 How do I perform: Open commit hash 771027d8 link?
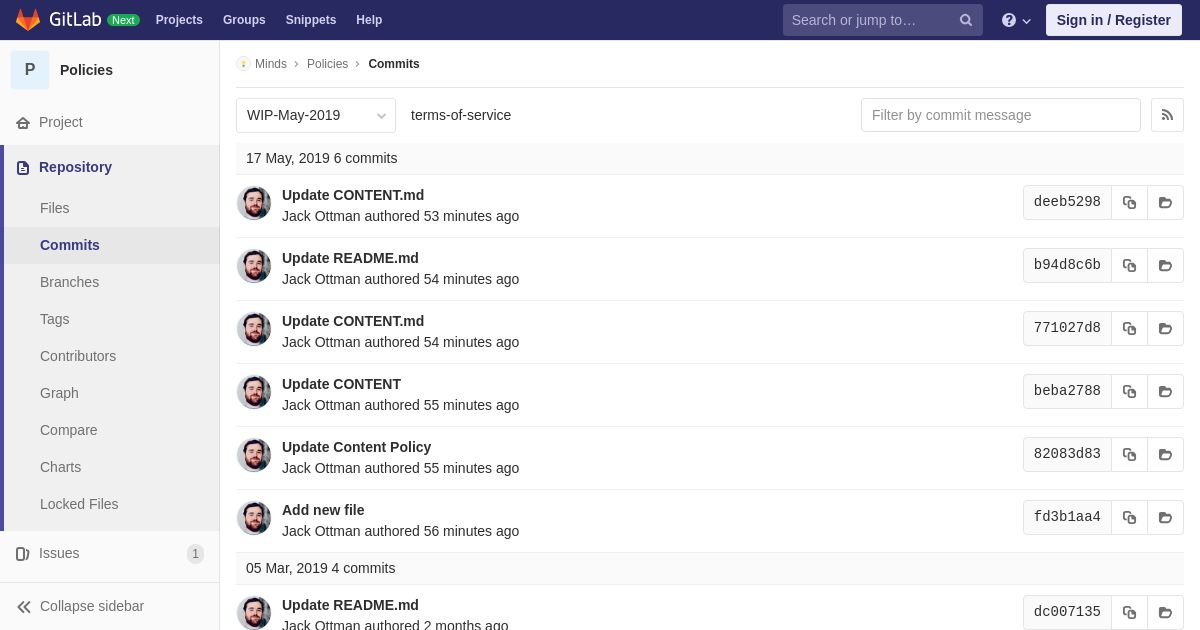[1067, 328]
